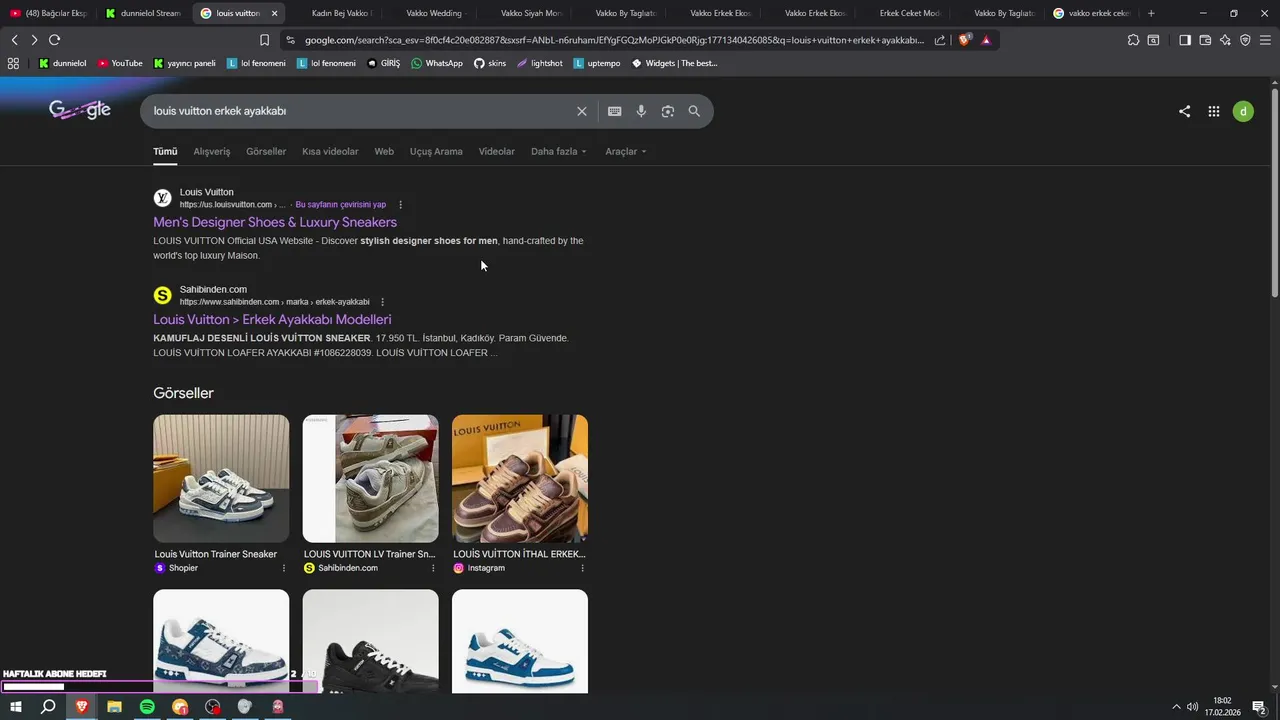
Task: Switch to the 'Uçuş Arama' search tab
Action: pos(436,152)
